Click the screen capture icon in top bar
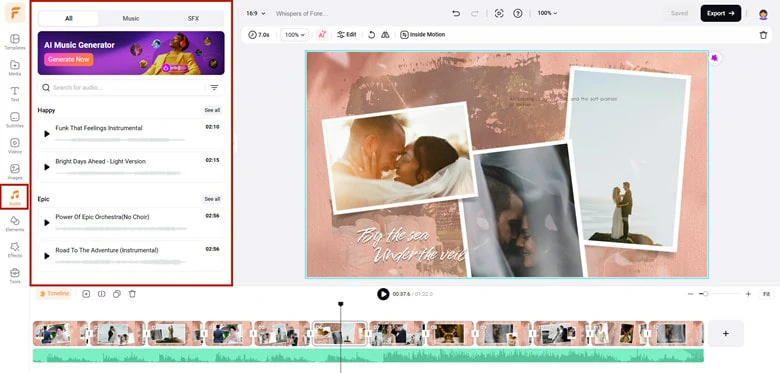The height and width of the screenshot is (373, 780). tap(499, 13)
